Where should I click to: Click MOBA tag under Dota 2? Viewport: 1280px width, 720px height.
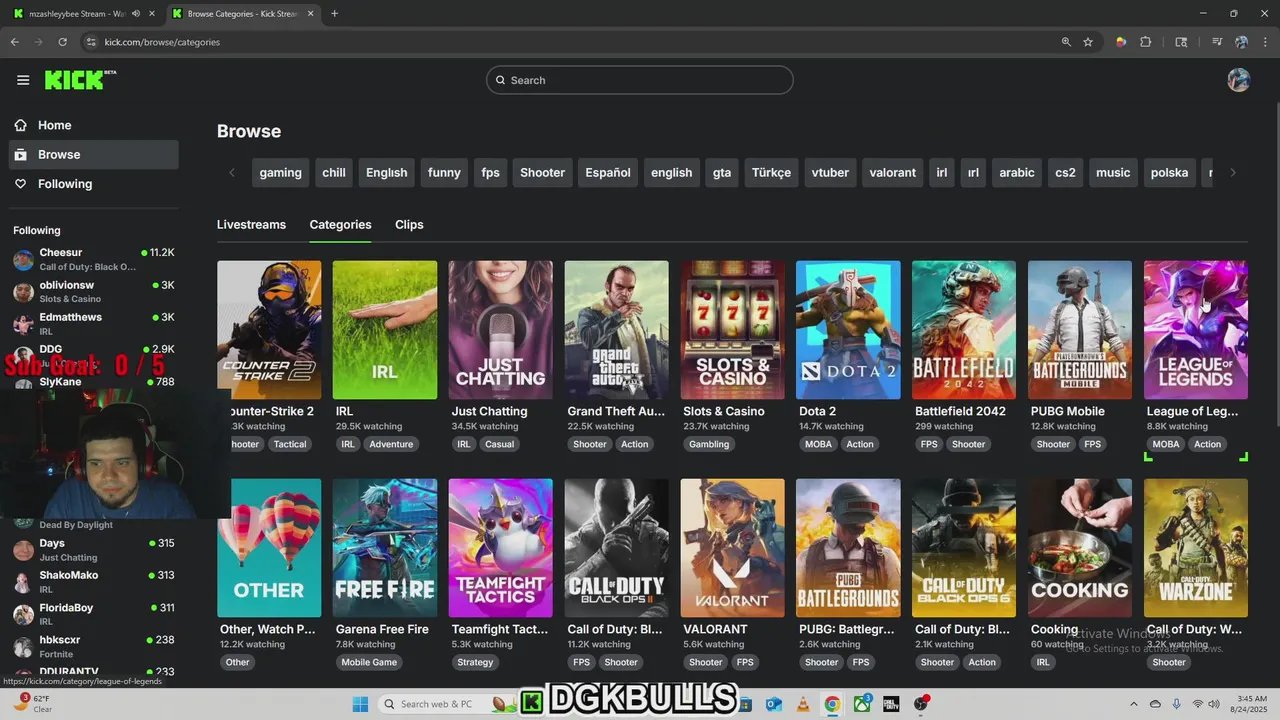point(818,444)
